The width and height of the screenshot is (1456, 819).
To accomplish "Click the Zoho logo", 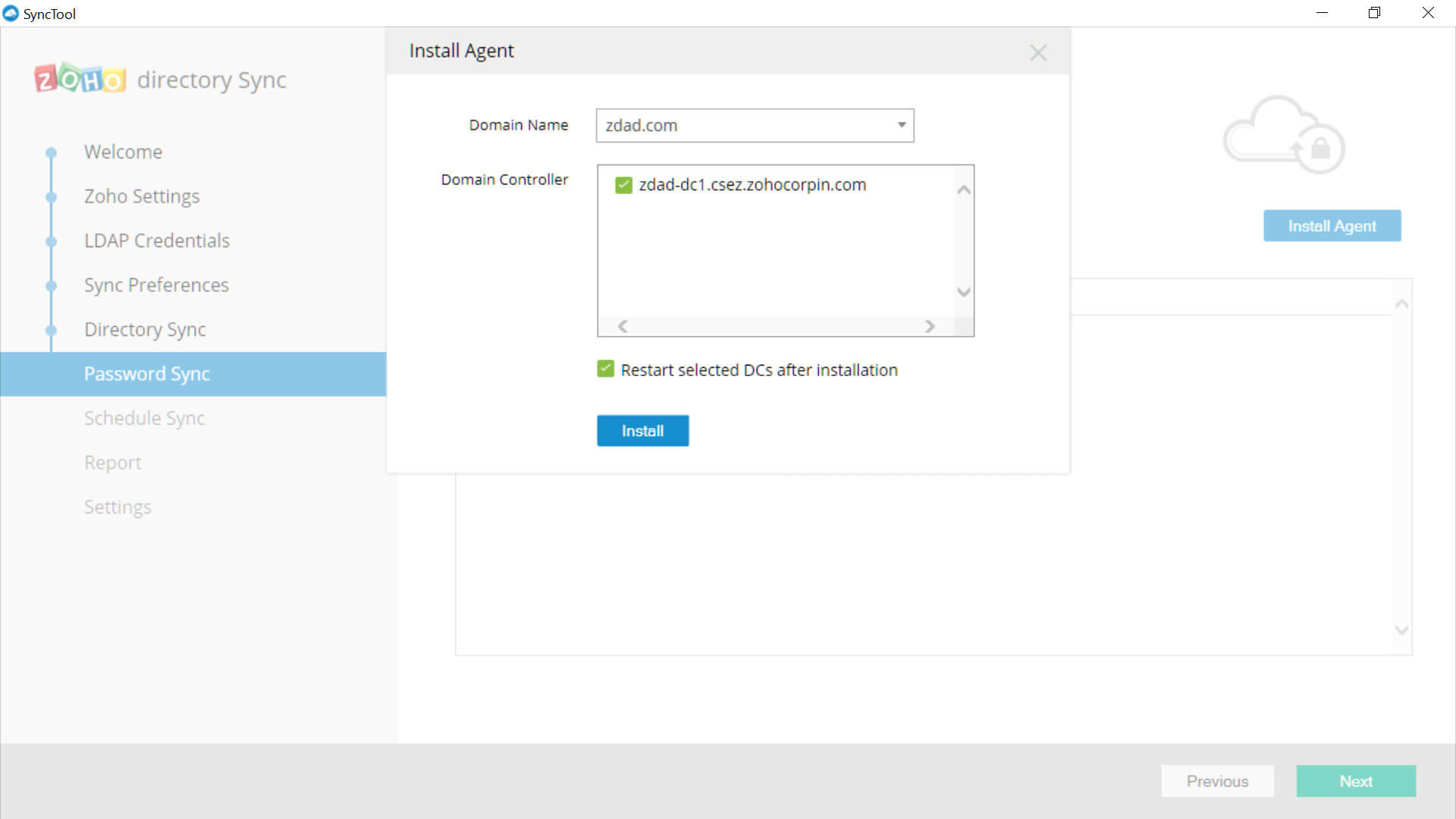I will coord(80,78).
